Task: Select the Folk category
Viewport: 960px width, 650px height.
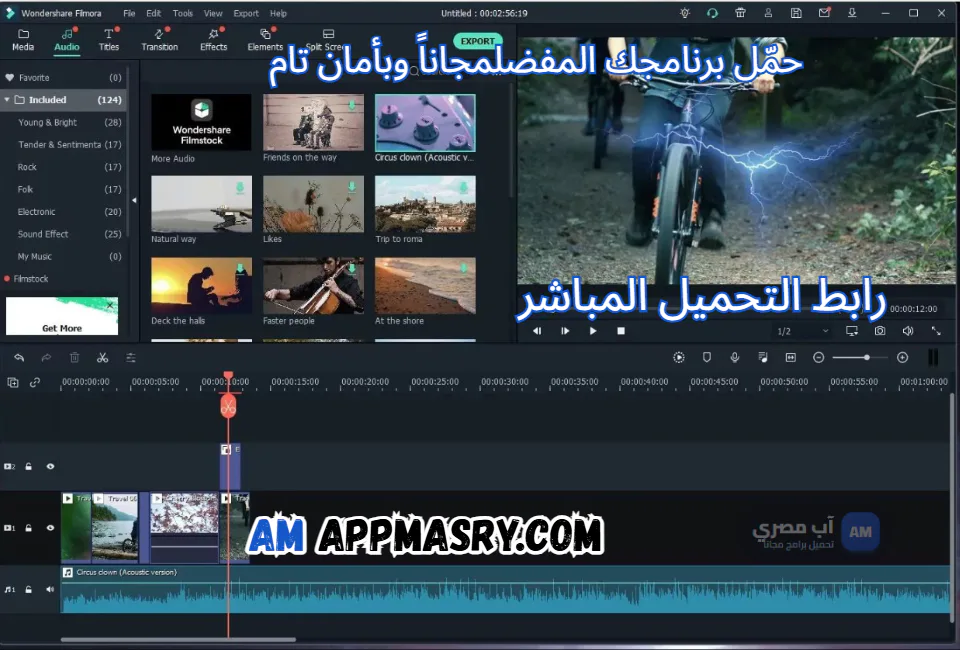Action: (x=63, y=189)
